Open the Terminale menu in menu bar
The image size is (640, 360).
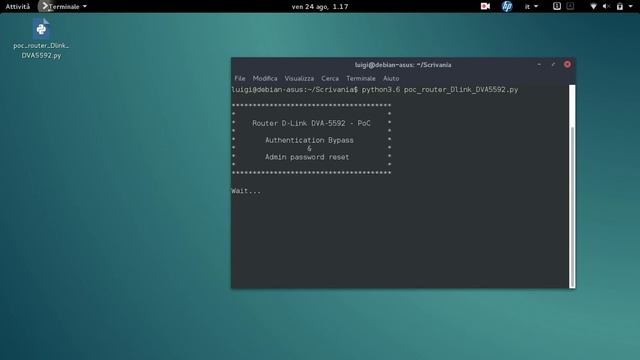click(x=361, y=78)
